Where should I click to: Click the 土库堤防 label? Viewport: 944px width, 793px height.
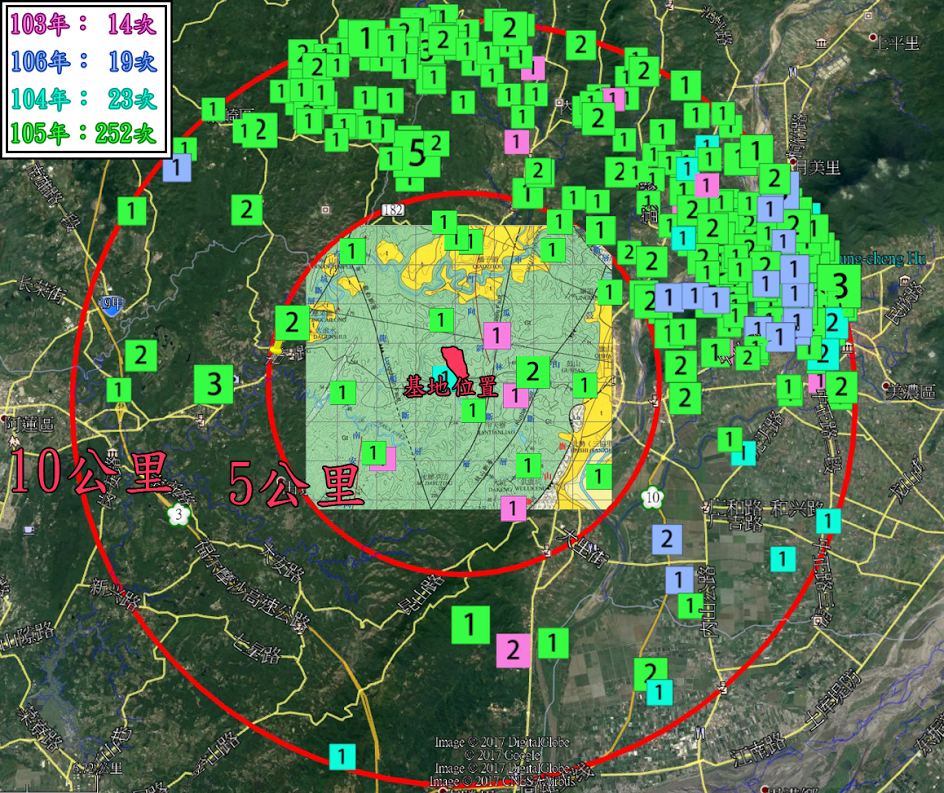pyautogui.click(x=833, y=700)
